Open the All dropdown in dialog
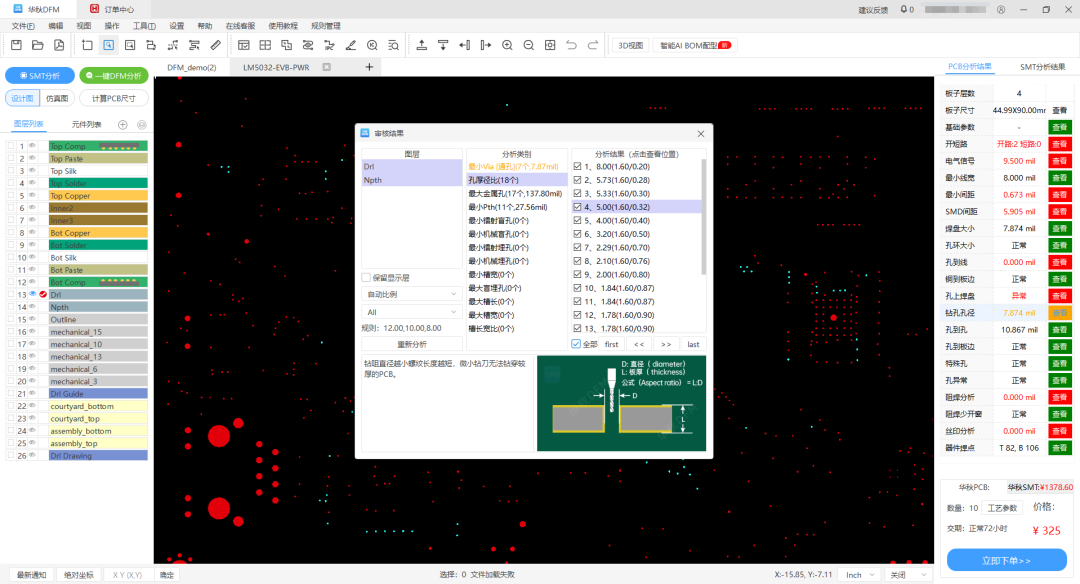Screen dimensions: 1080x584 [x=411, y=312]
